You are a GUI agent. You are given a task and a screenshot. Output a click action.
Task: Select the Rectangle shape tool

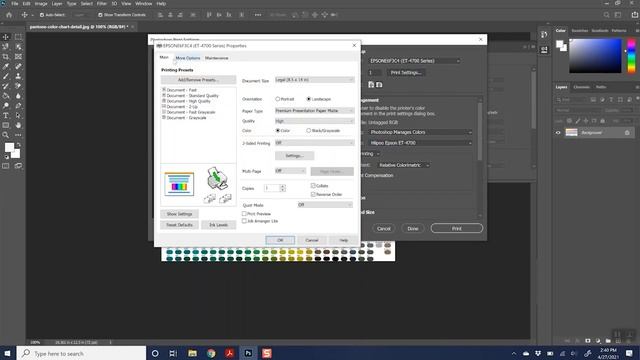[x=6, y=125]
